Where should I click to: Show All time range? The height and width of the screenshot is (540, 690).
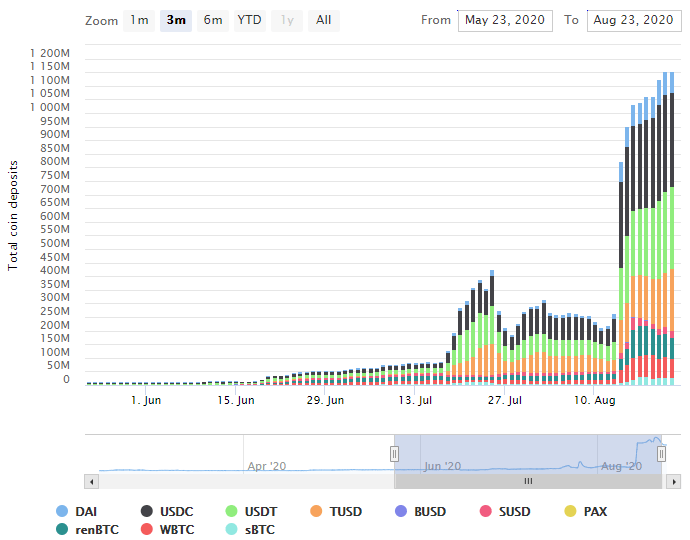click(x=323, y=20)
